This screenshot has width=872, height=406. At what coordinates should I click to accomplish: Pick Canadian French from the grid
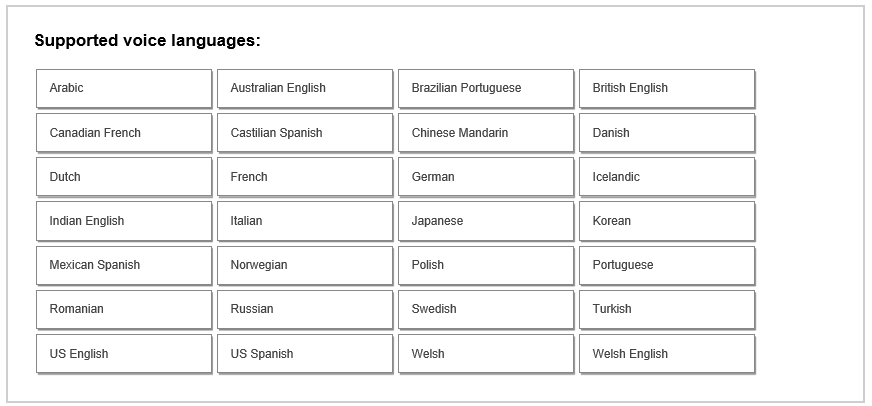pos(124,133)
